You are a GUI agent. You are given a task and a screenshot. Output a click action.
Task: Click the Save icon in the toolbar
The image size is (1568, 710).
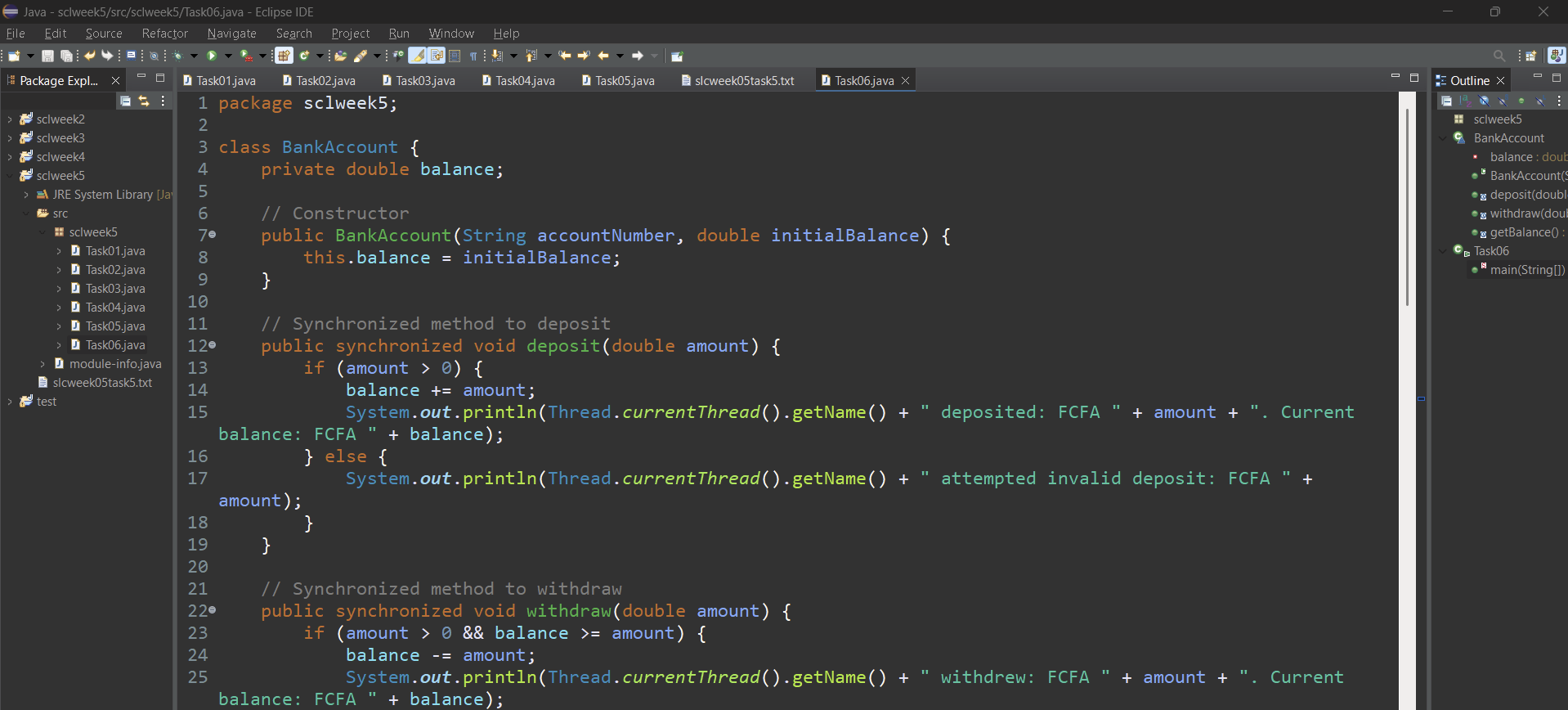[47, 56]
